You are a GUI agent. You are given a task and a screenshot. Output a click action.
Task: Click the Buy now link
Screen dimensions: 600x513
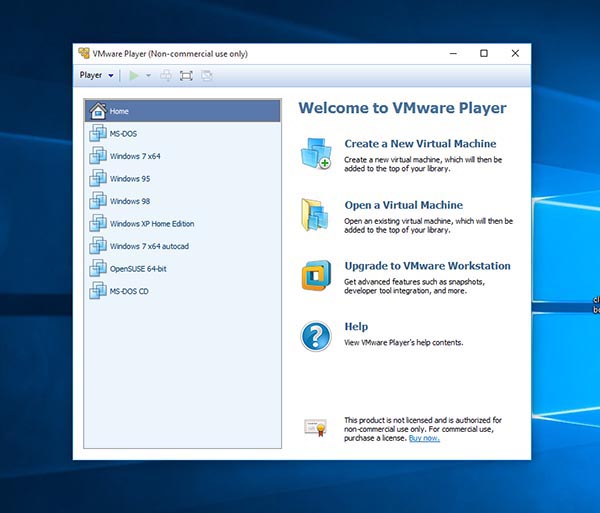[x=424, y=438]
